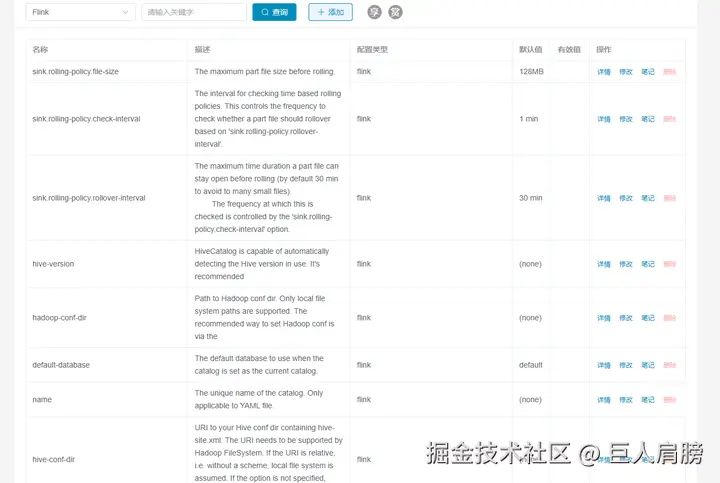Viewport: 720px width, 483px height.
Task: Open 详情 for sink.rolling-policy.rollover-interval
Action: (x=603, y=198)
